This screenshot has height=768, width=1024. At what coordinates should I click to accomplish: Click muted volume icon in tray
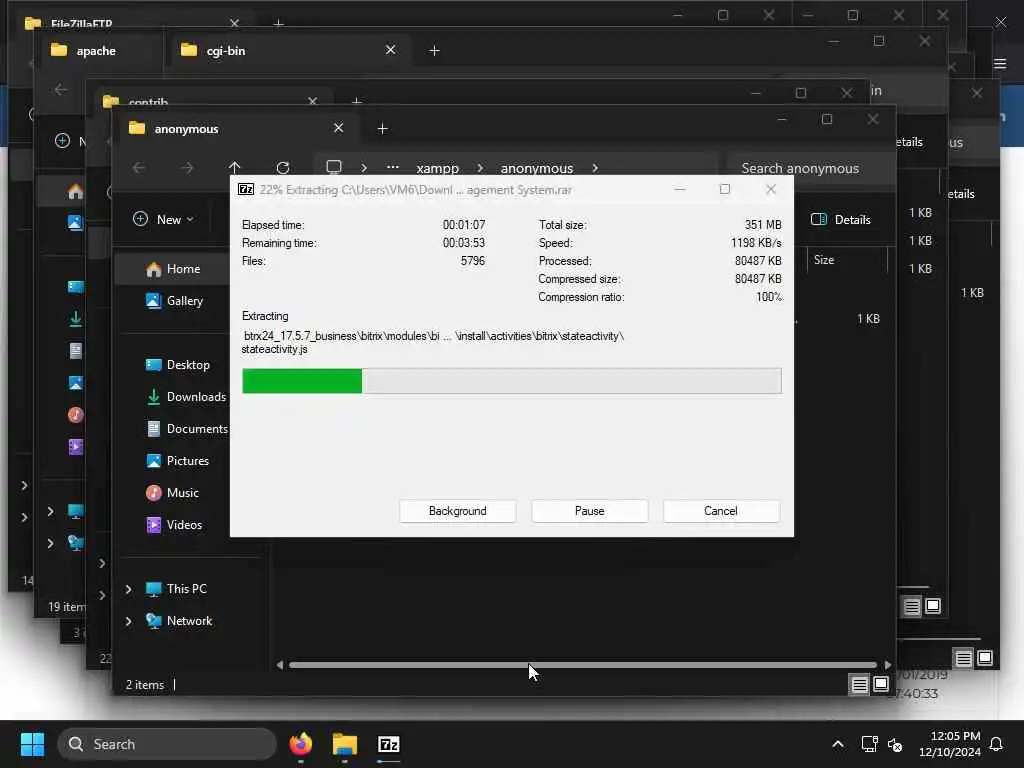[895, 744]
